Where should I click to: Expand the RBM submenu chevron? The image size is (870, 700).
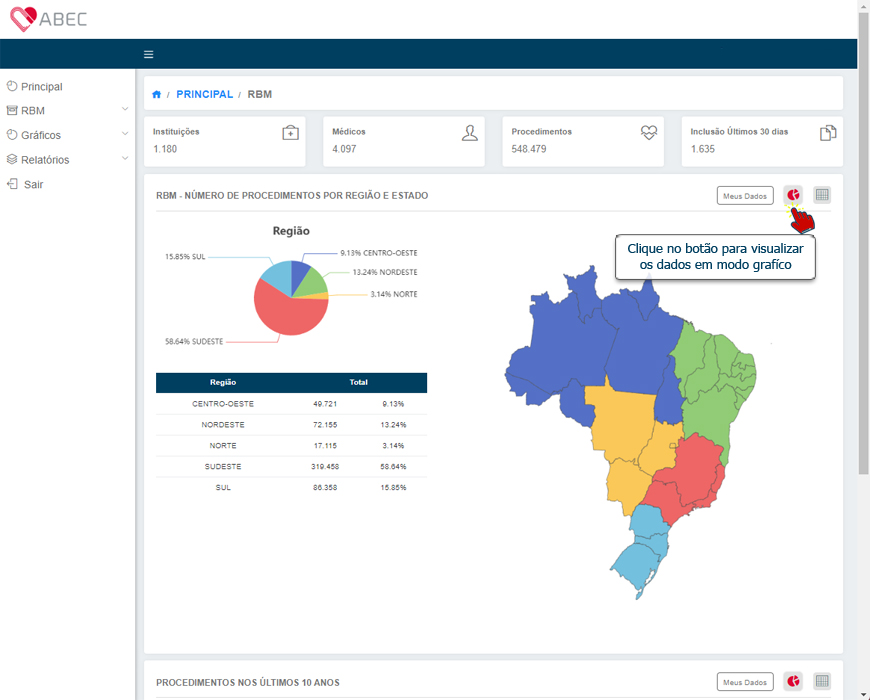pos(125,109)
